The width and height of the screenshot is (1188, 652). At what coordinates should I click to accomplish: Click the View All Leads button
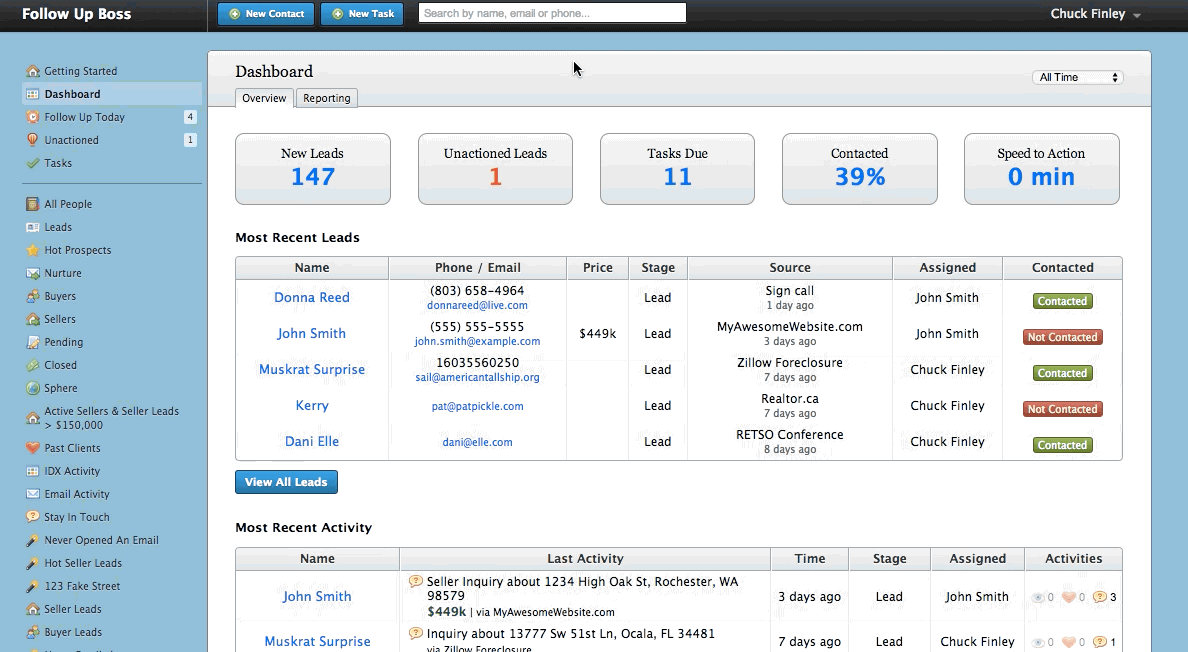pyautogui.click(x=286, y=482)
